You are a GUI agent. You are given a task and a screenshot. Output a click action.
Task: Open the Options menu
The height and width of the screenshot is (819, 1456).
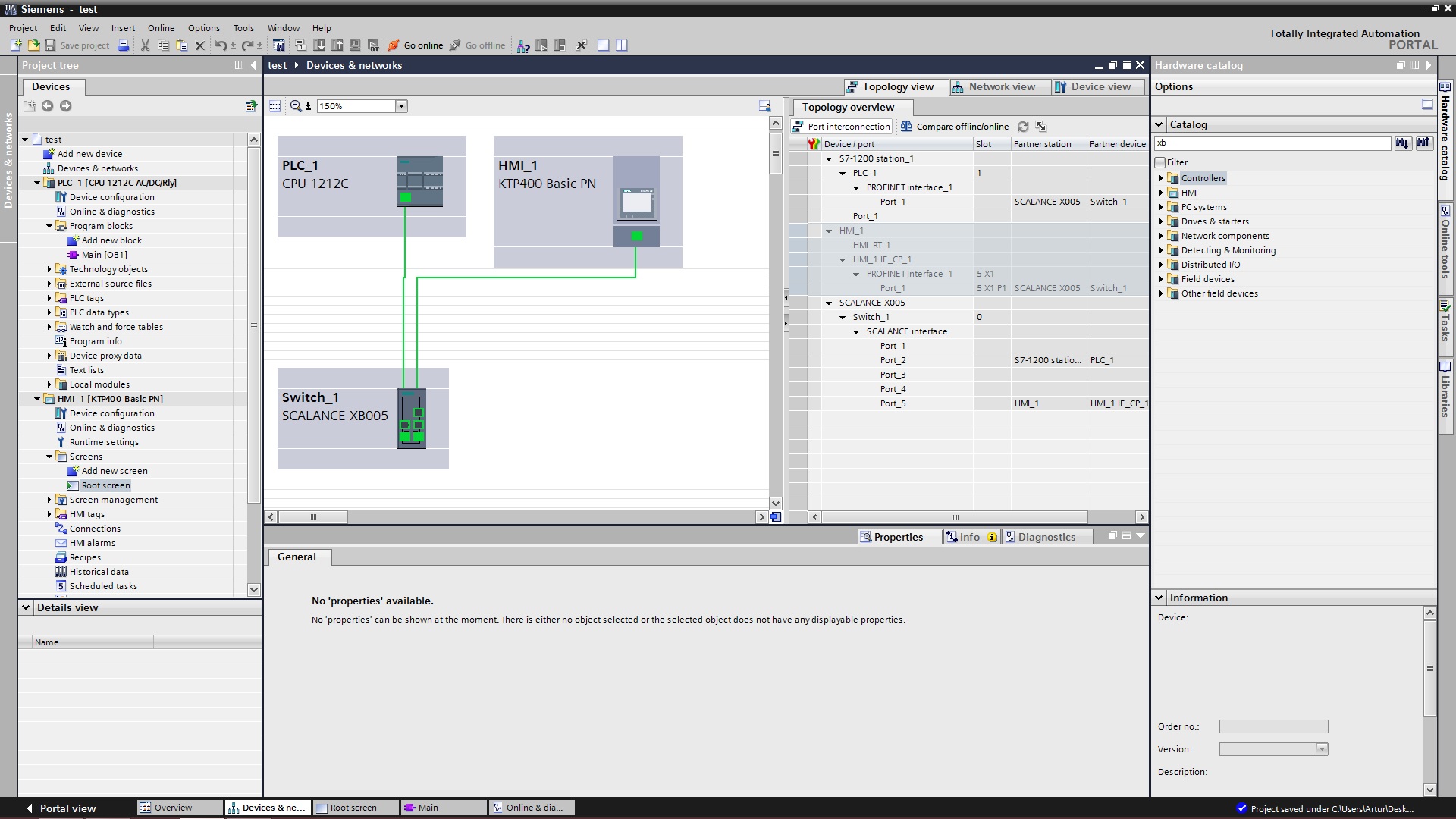(204, 28)
